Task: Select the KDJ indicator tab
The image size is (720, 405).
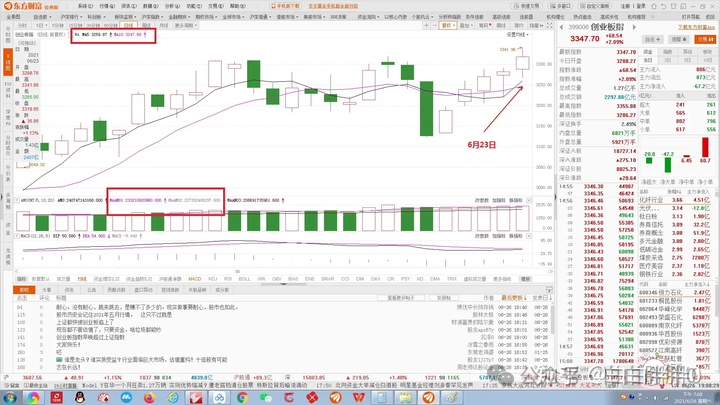Action: coord(213,279)
